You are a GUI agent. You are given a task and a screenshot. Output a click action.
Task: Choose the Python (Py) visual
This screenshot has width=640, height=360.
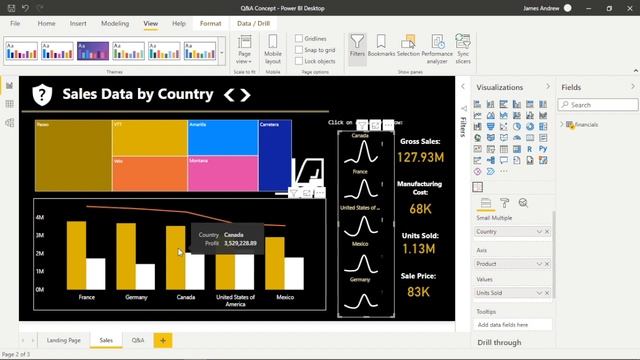[543, 149]
